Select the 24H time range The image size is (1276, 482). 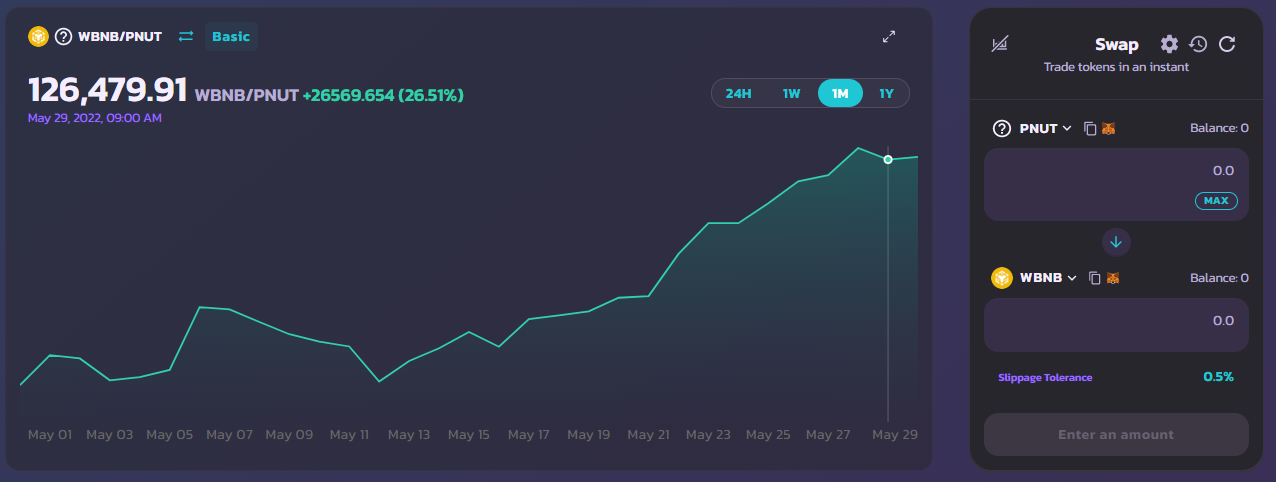coord(738,93)
